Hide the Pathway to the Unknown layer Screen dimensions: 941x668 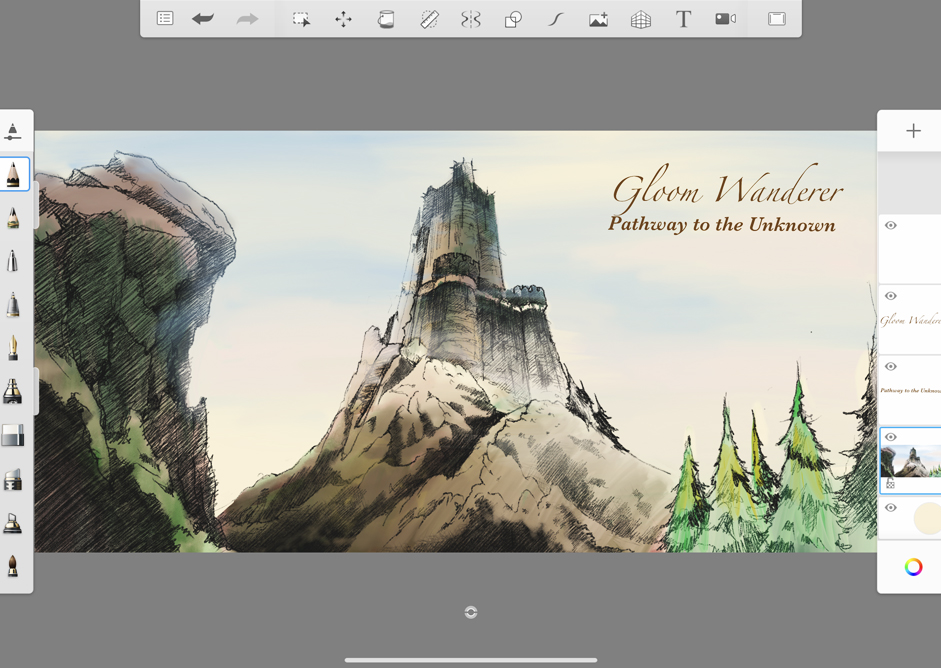tap(891, 367)
